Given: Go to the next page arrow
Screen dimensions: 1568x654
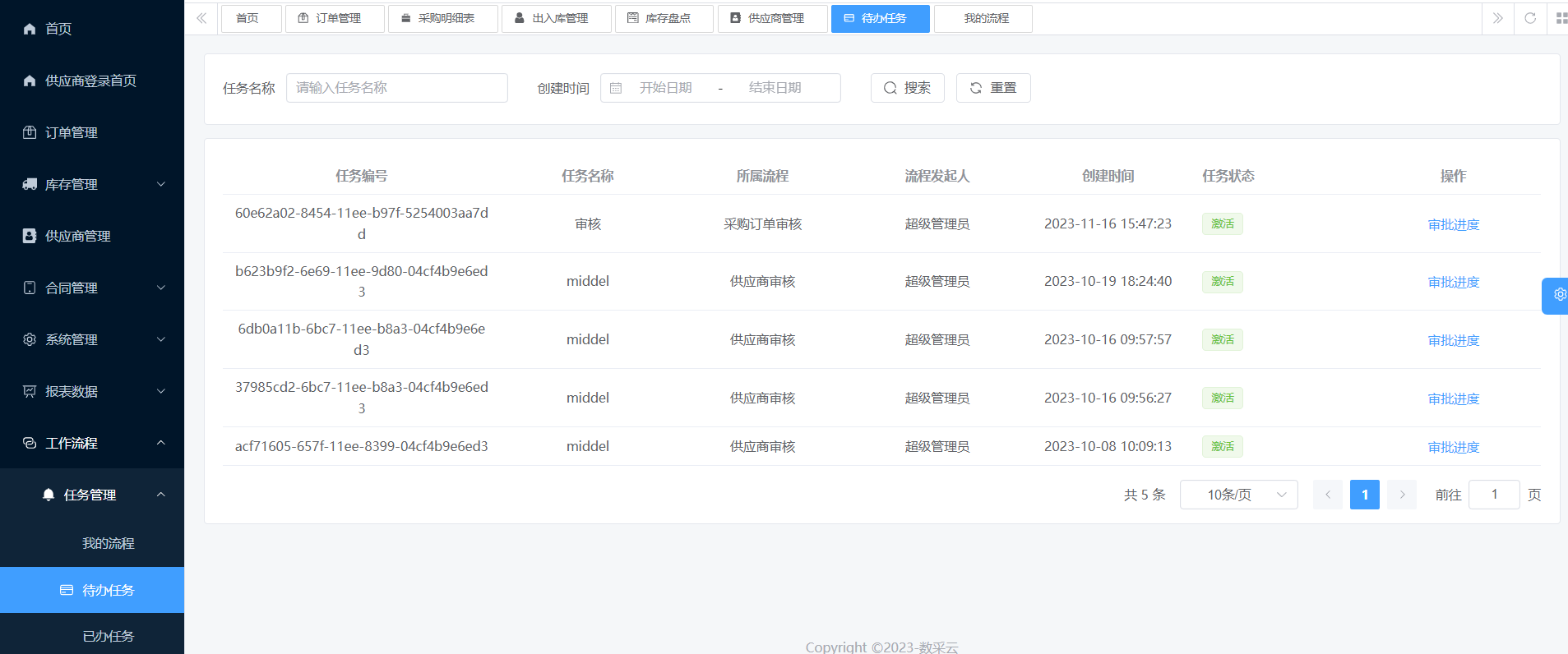Looking at the screenshot, I should tap(1402, 495).
